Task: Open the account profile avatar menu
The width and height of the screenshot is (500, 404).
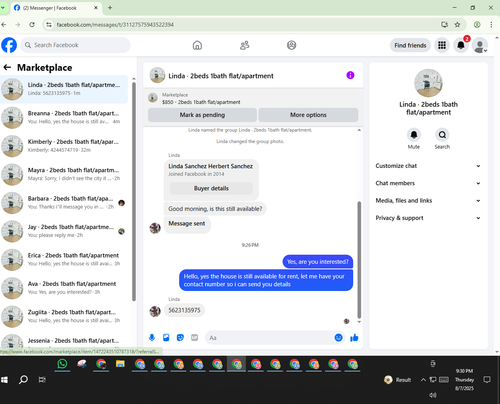Action: 480,45
